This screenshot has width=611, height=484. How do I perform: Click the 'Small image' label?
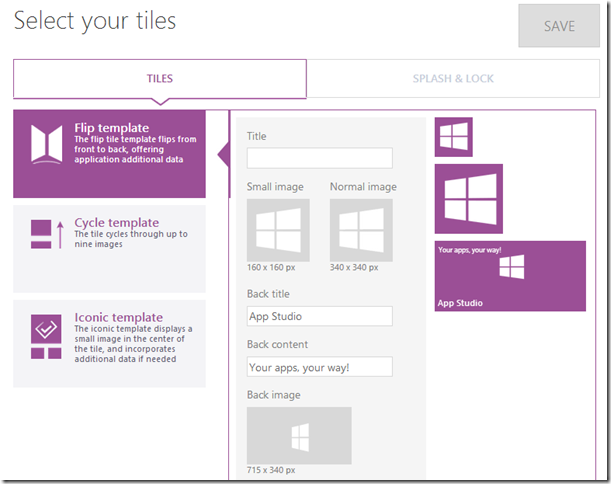275,187
